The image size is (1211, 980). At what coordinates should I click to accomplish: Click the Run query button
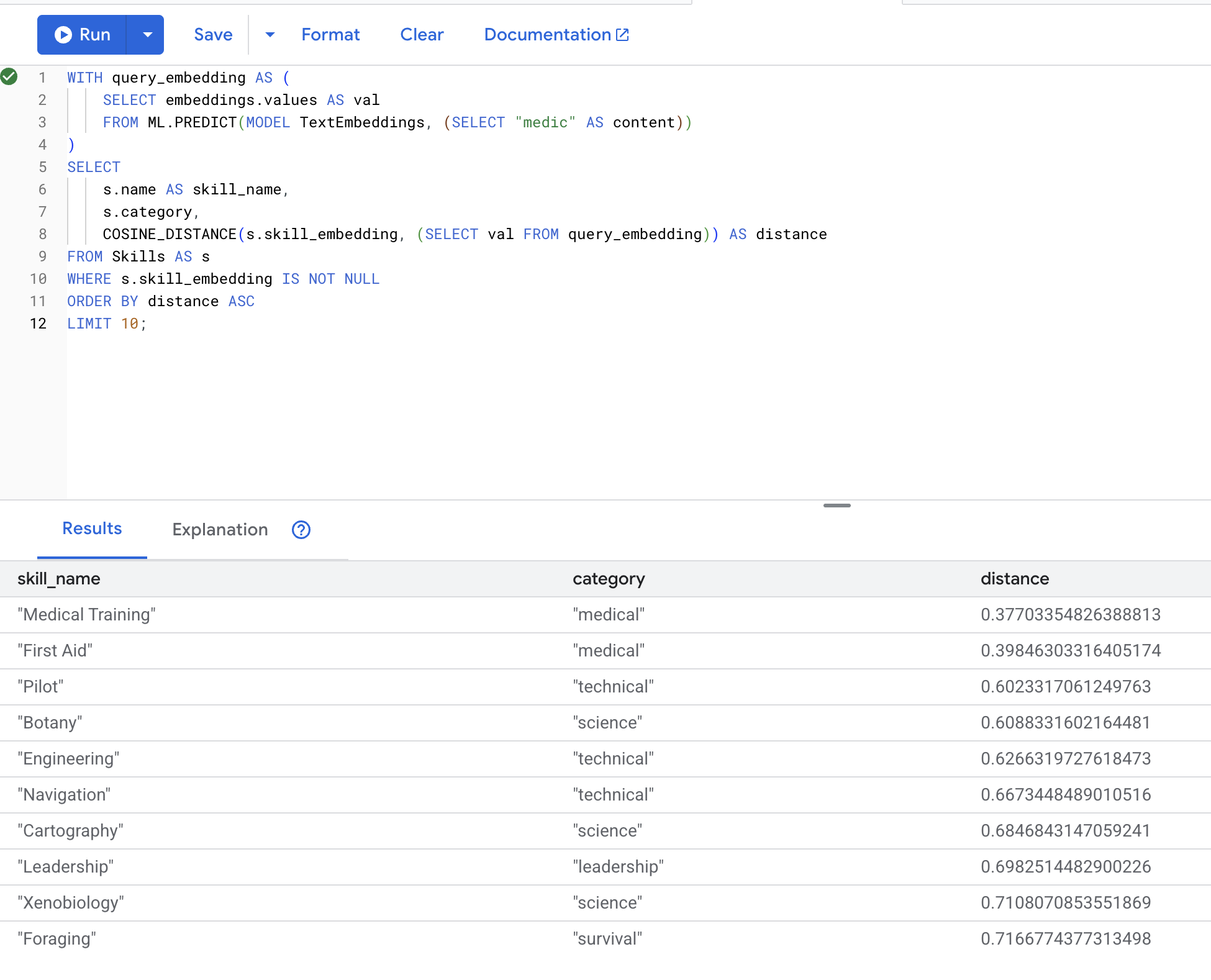click(83, 35)
